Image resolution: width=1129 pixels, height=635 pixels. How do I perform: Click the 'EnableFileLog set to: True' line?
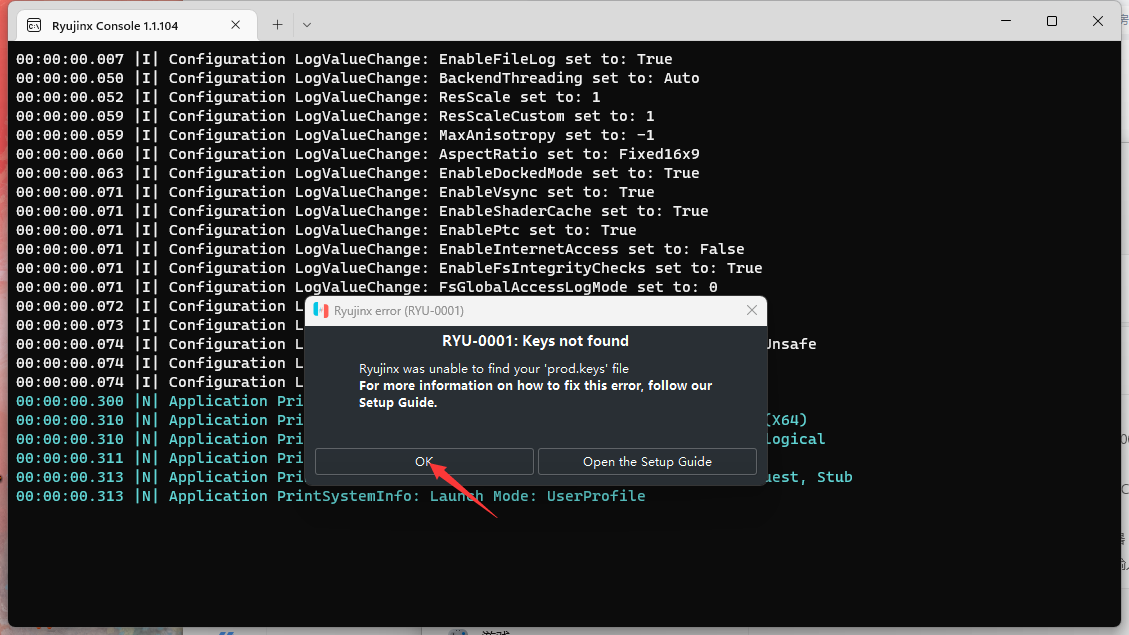[x=344, y=59]
